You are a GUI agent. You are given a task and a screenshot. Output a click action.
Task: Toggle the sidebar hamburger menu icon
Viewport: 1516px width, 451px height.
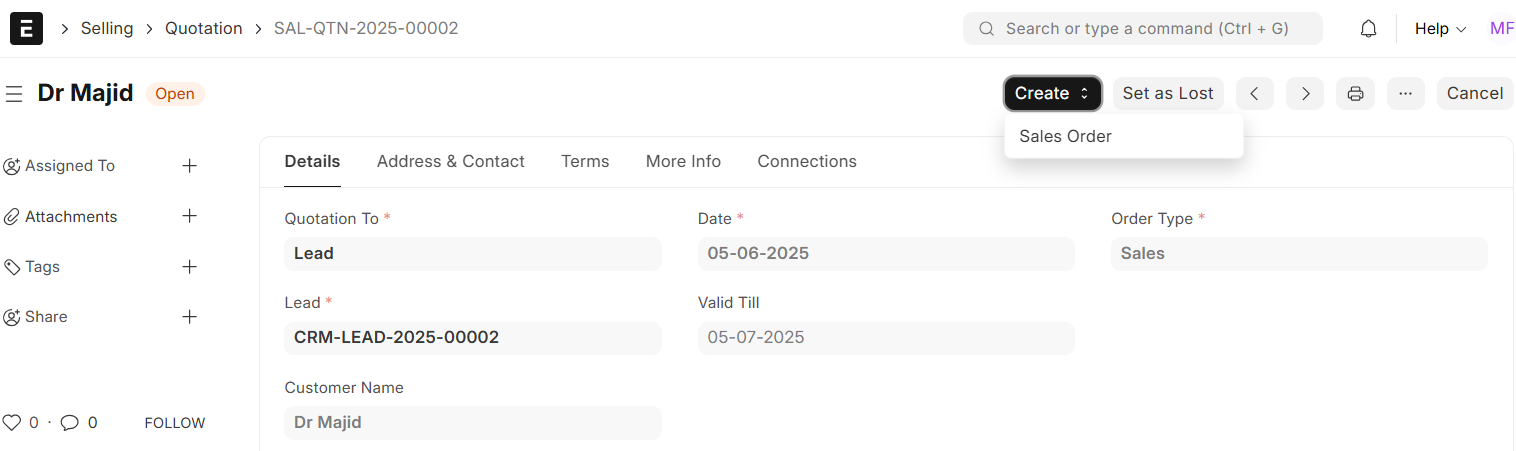point(14,94)
